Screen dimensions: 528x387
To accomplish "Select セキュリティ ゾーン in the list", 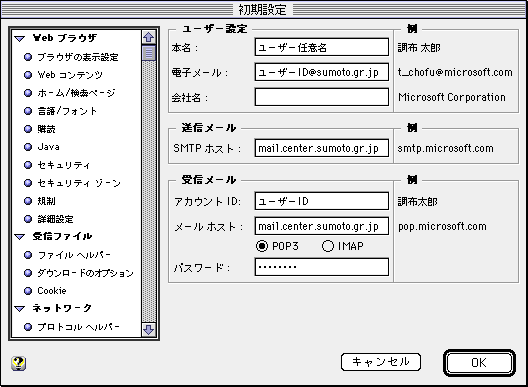I will pyautogui.click(x=79, y=183).
